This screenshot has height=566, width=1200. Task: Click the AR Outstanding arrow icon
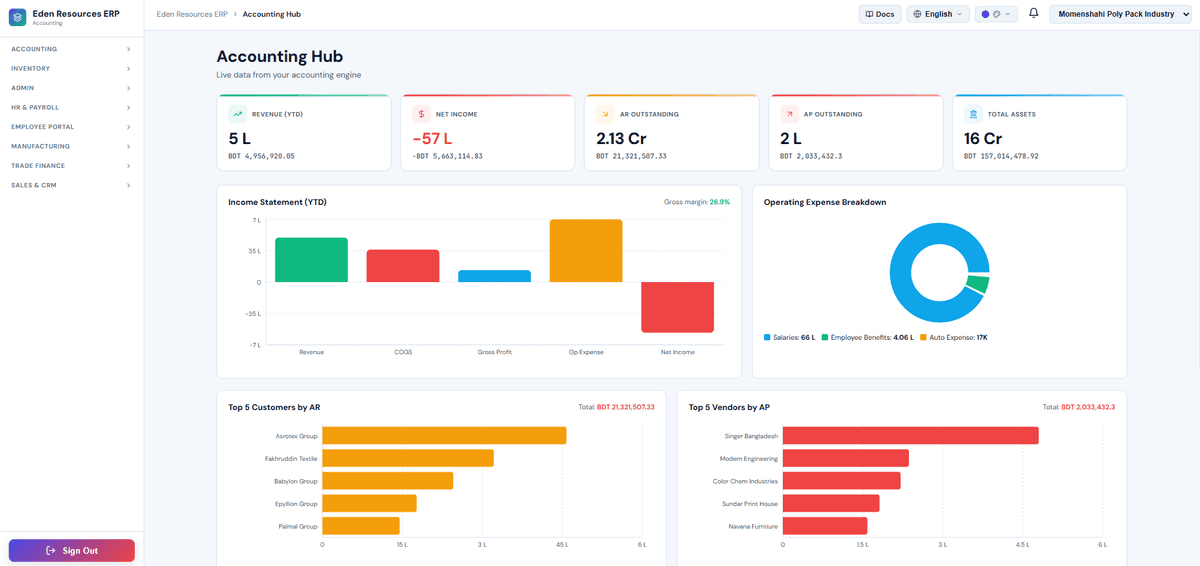[605, 114]
